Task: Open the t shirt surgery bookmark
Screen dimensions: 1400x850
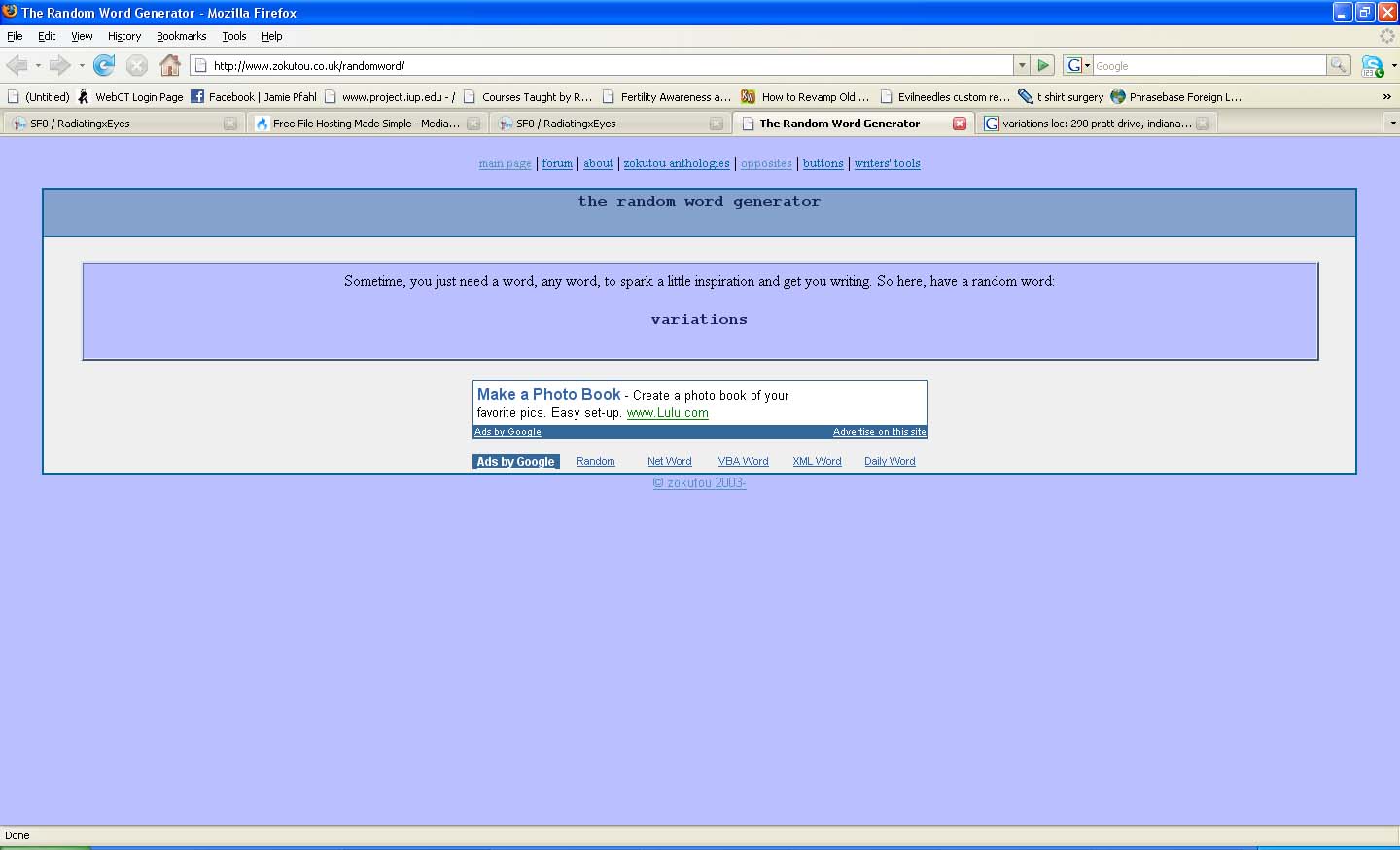Action: point(1061,97)
